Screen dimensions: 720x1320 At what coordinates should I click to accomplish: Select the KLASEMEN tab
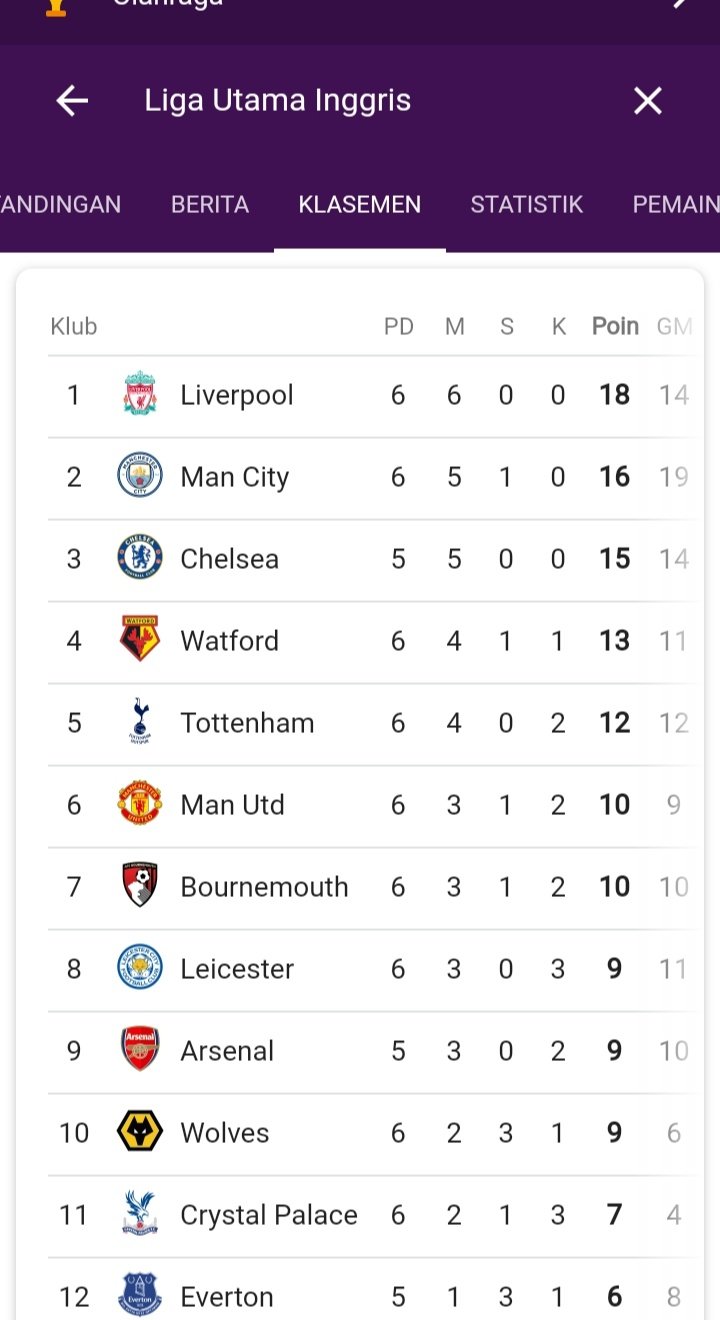(360, 205)
